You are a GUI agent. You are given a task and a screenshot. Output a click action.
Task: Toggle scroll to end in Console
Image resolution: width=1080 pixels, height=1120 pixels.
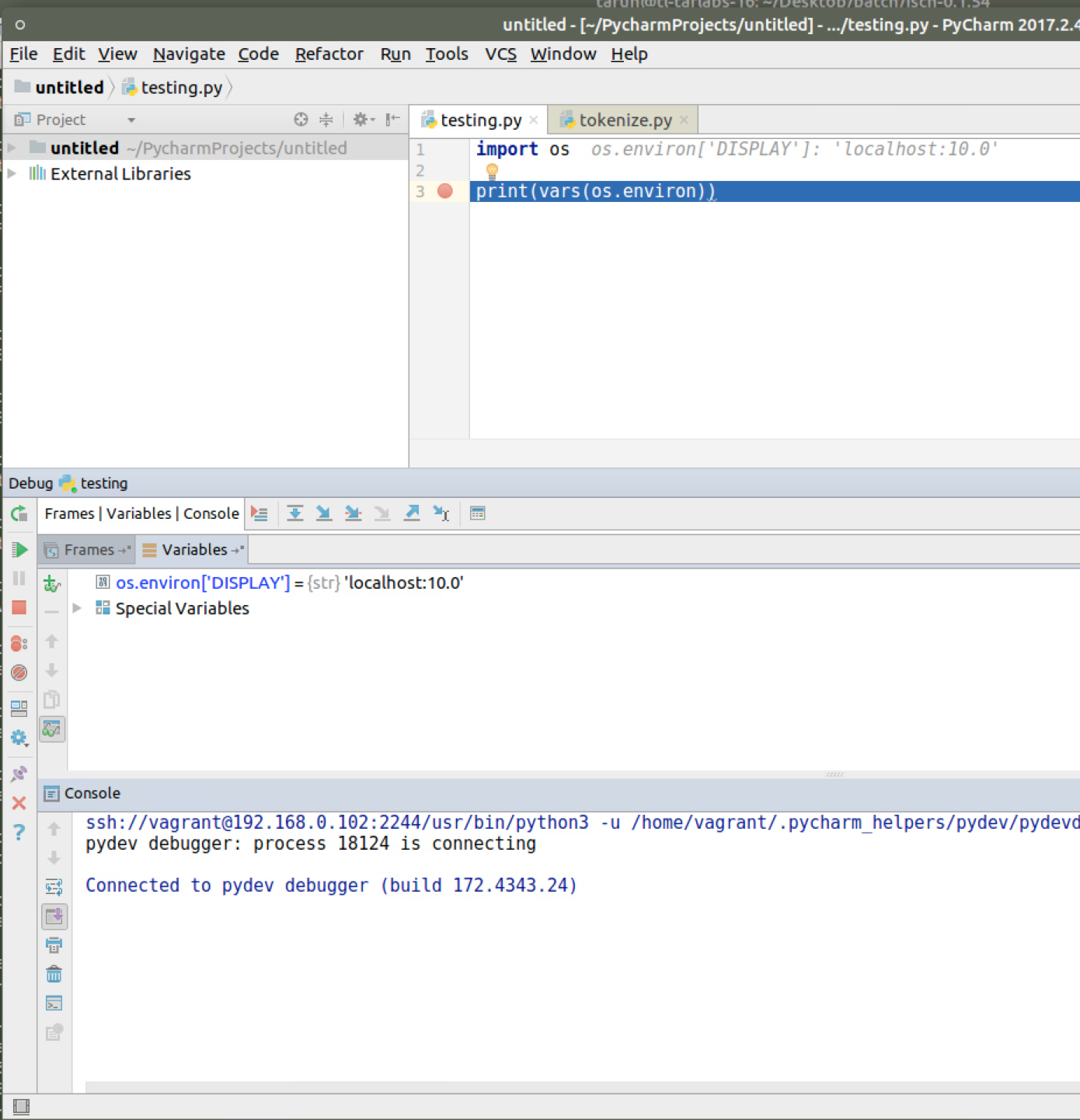coord(54,917)
